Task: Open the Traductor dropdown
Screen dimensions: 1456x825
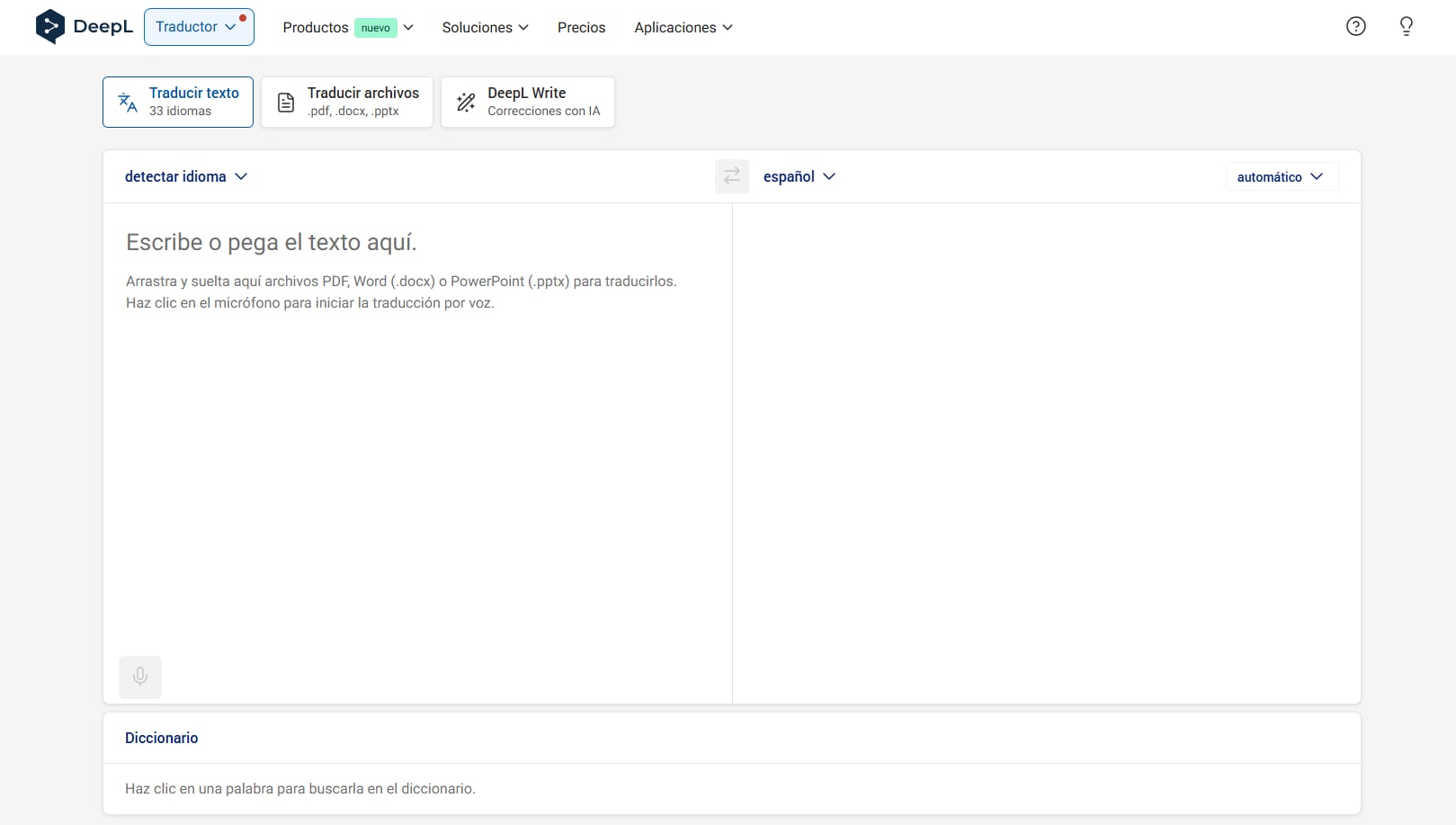Action: click(199, 27)
